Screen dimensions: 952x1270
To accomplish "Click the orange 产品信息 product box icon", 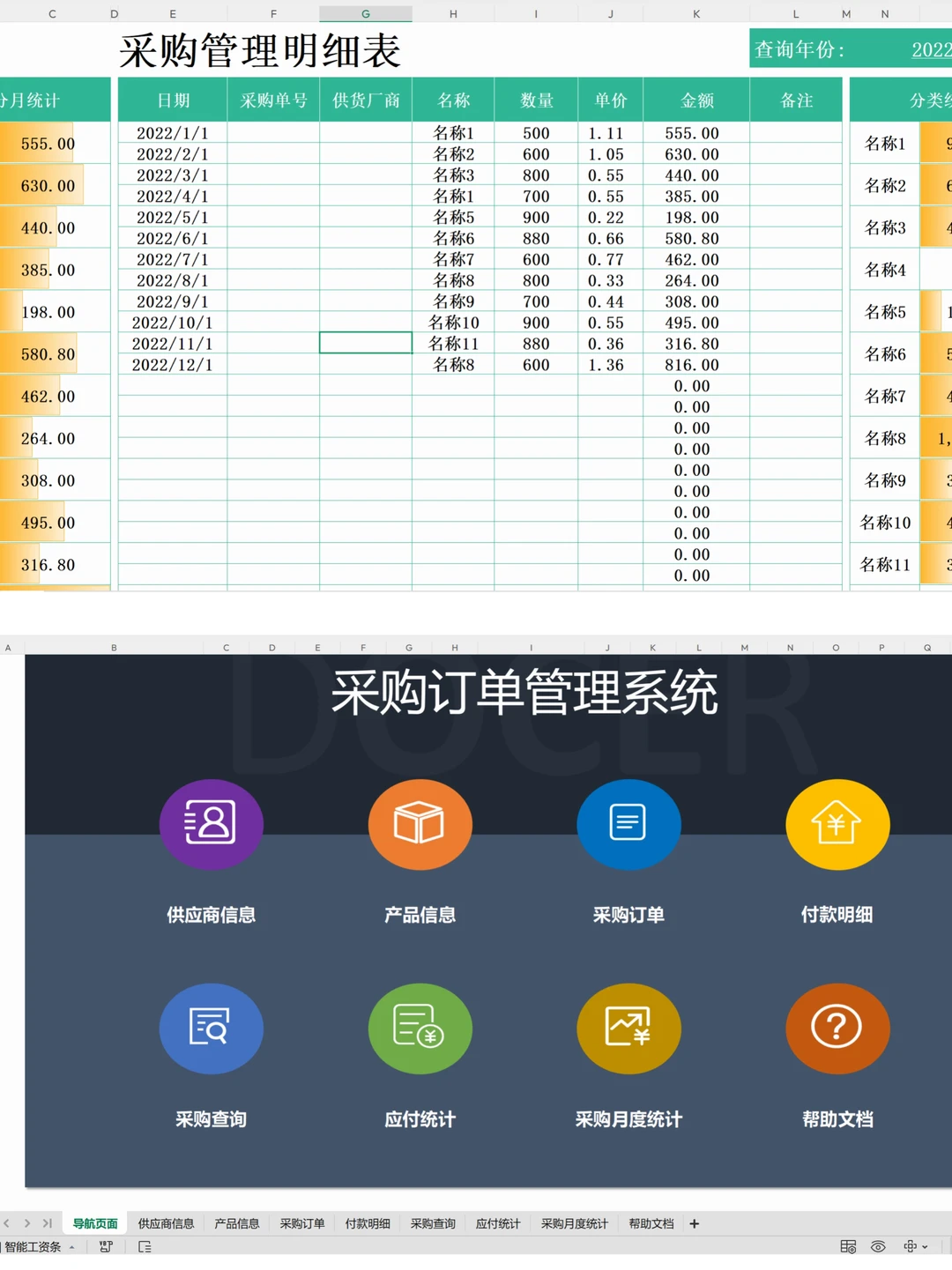I will [420, 824].
